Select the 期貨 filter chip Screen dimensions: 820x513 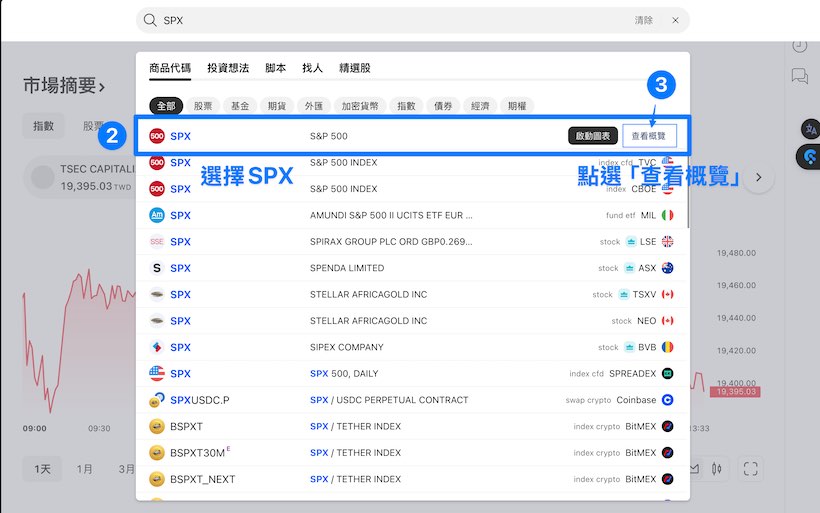277,106
